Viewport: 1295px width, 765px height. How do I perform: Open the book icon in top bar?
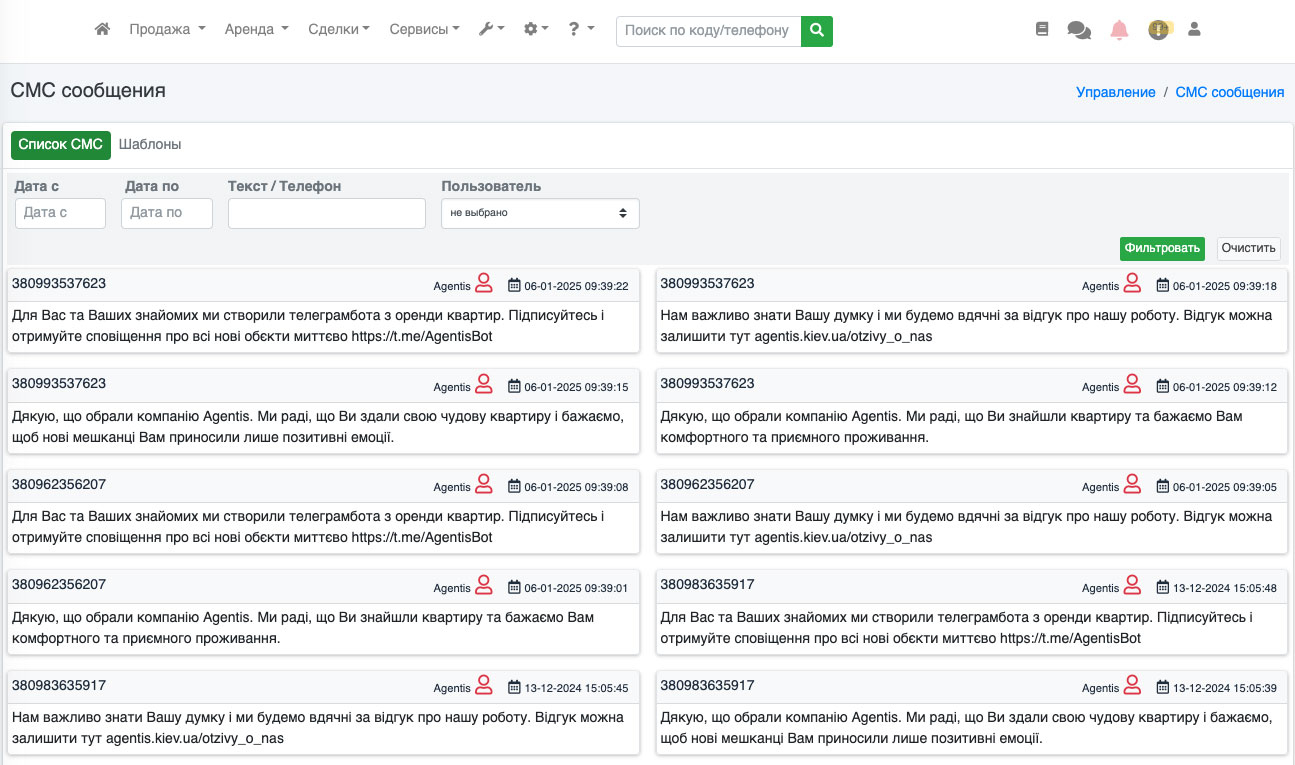click(x=1042, y=30)
